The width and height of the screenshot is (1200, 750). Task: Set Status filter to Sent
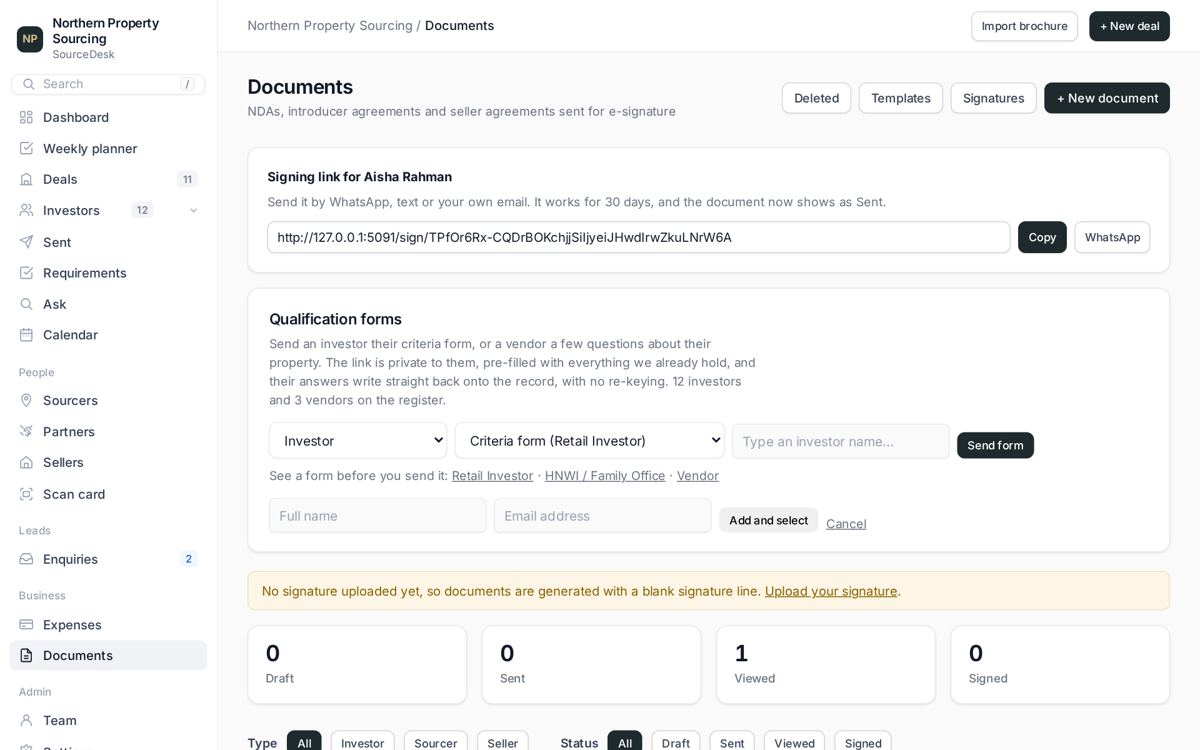(732, 743)
